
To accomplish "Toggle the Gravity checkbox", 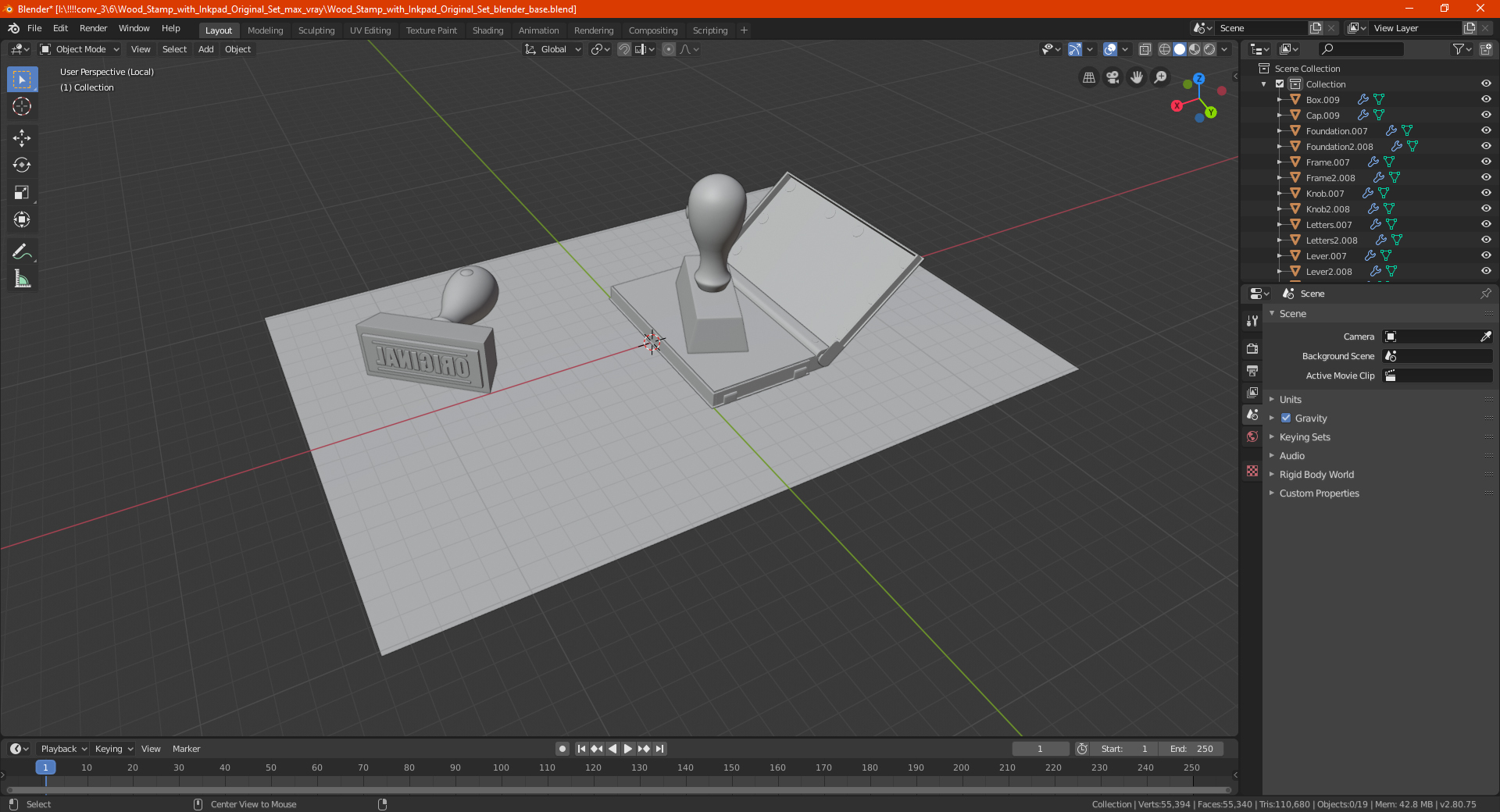I will click(x=1286, y=418).
